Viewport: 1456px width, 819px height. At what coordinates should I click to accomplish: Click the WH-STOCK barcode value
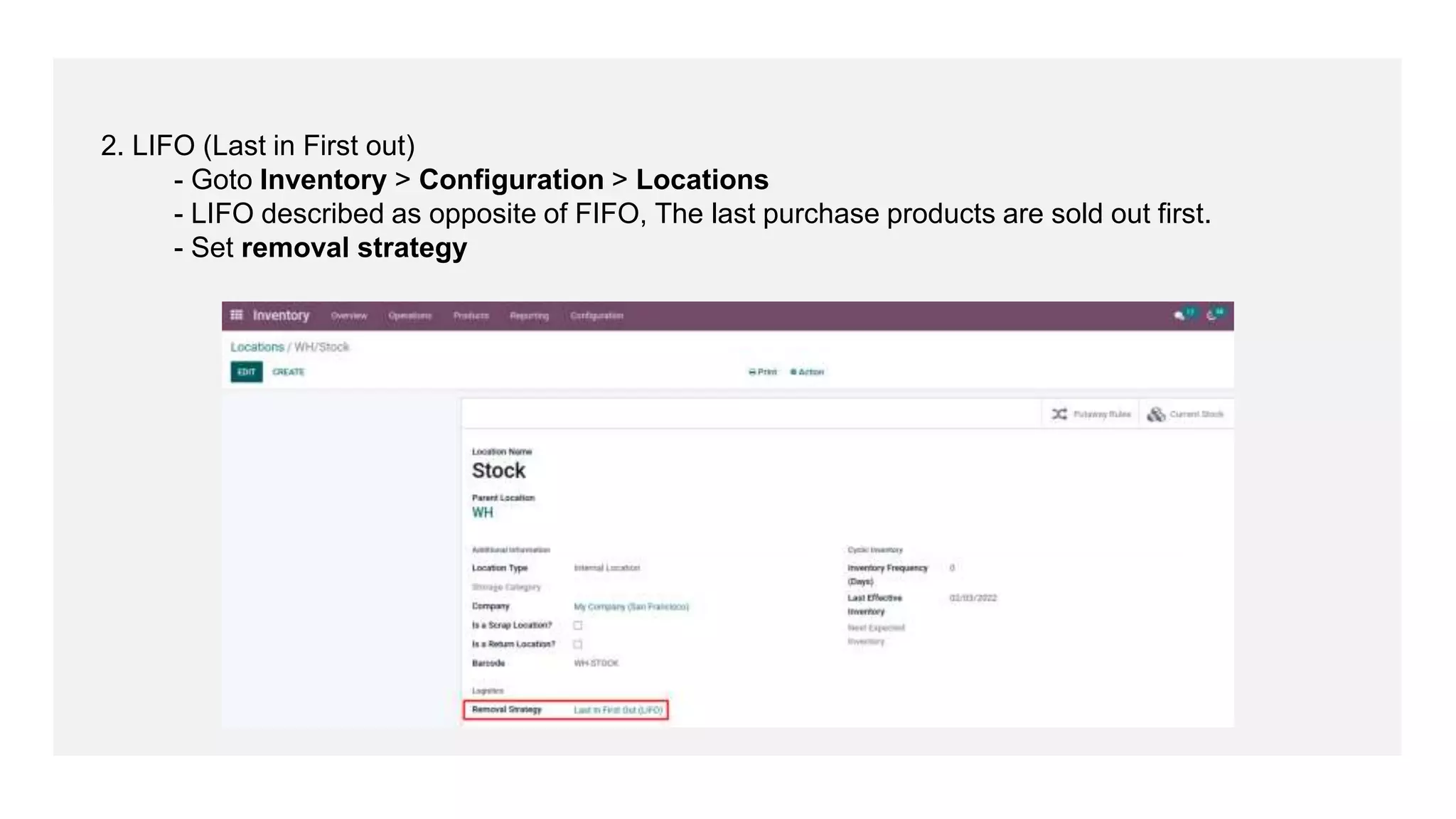596,663
